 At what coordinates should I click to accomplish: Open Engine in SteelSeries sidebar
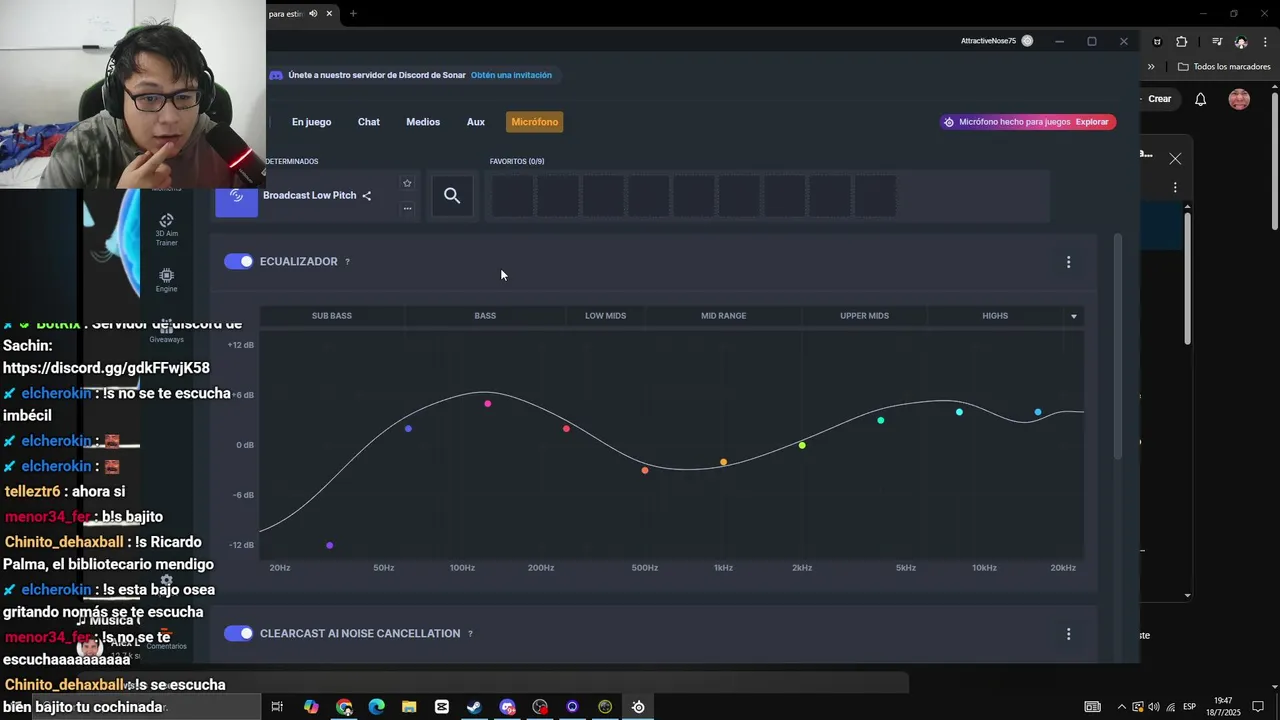(x=167, y=280)
